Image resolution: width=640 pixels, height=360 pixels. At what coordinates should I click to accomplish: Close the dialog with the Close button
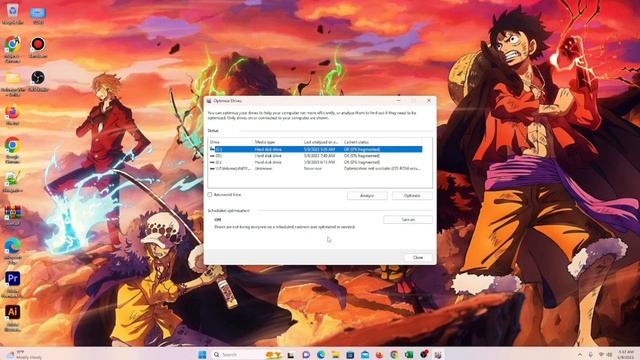tap(418, 258)
